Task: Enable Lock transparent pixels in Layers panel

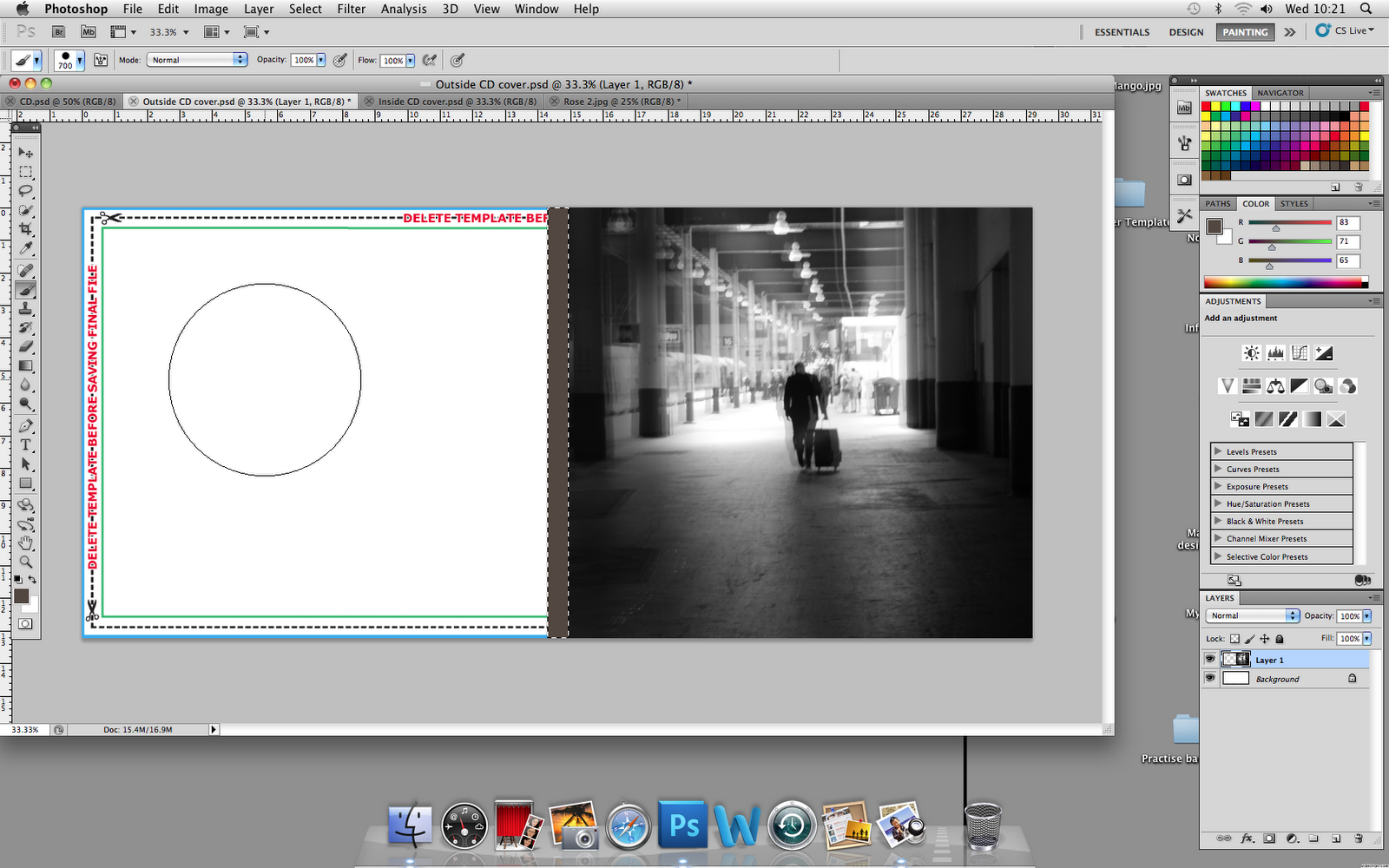Action: pos(1234,638)
